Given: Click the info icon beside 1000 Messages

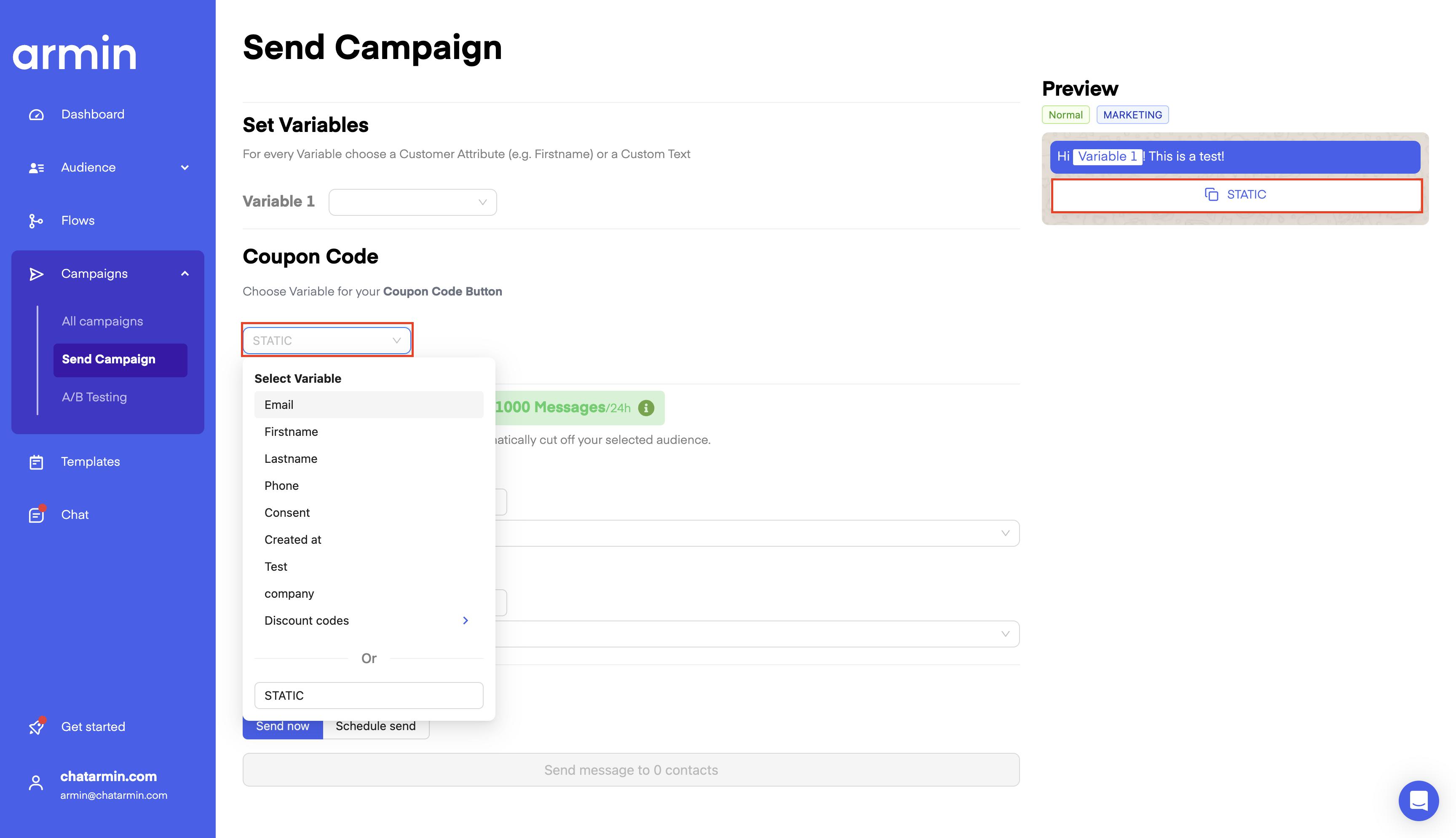Looking at the screenshot, I should (x=646, y=408).
